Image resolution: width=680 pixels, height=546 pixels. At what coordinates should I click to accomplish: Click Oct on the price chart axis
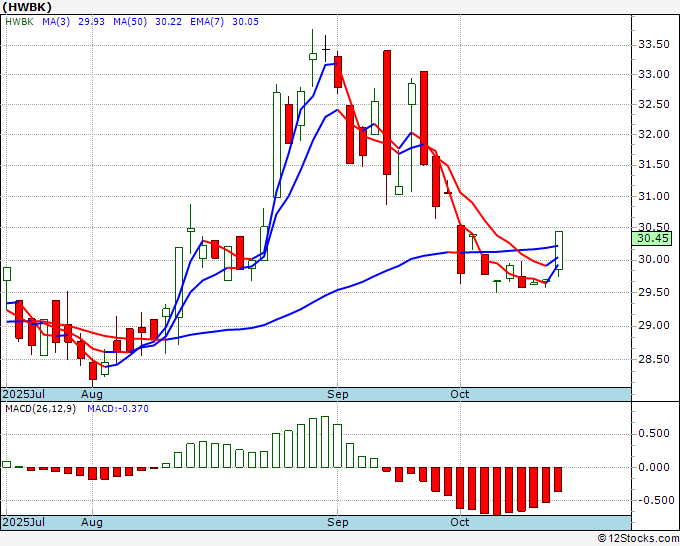pyautogui.click(x=460, y=394)
